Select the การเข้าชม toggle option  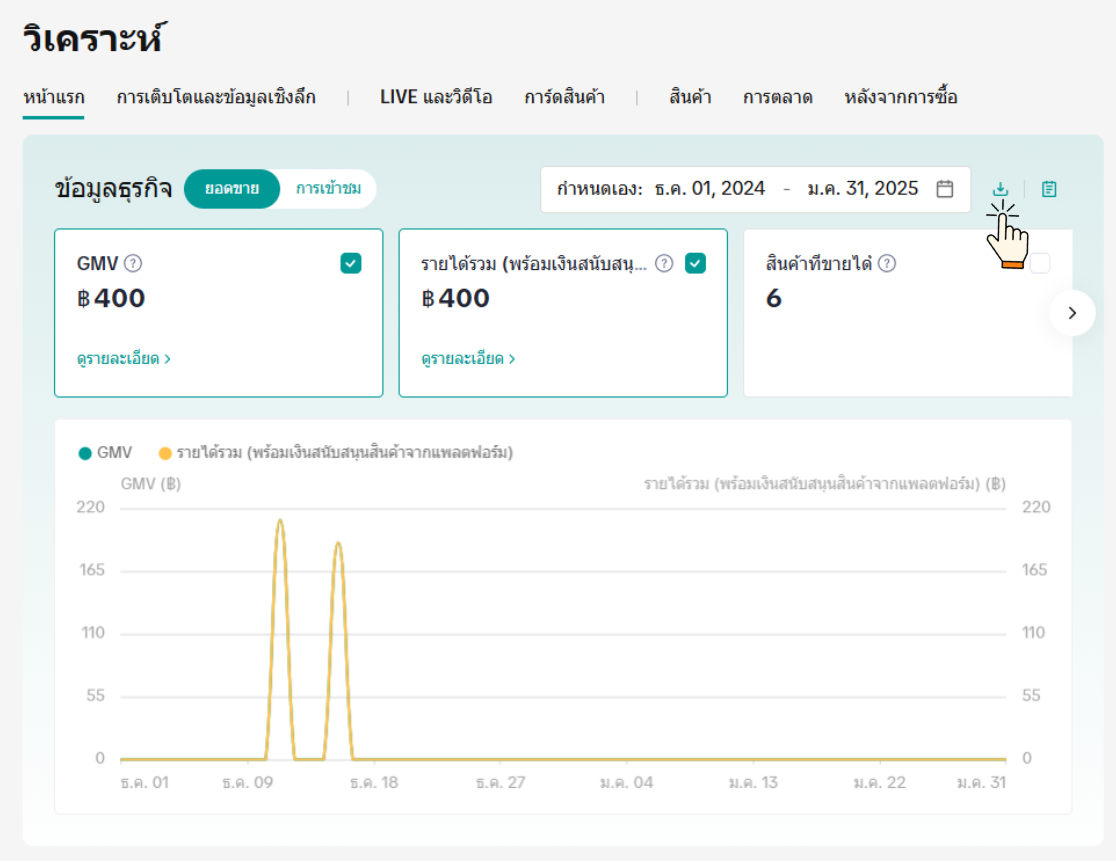point(328,189)
